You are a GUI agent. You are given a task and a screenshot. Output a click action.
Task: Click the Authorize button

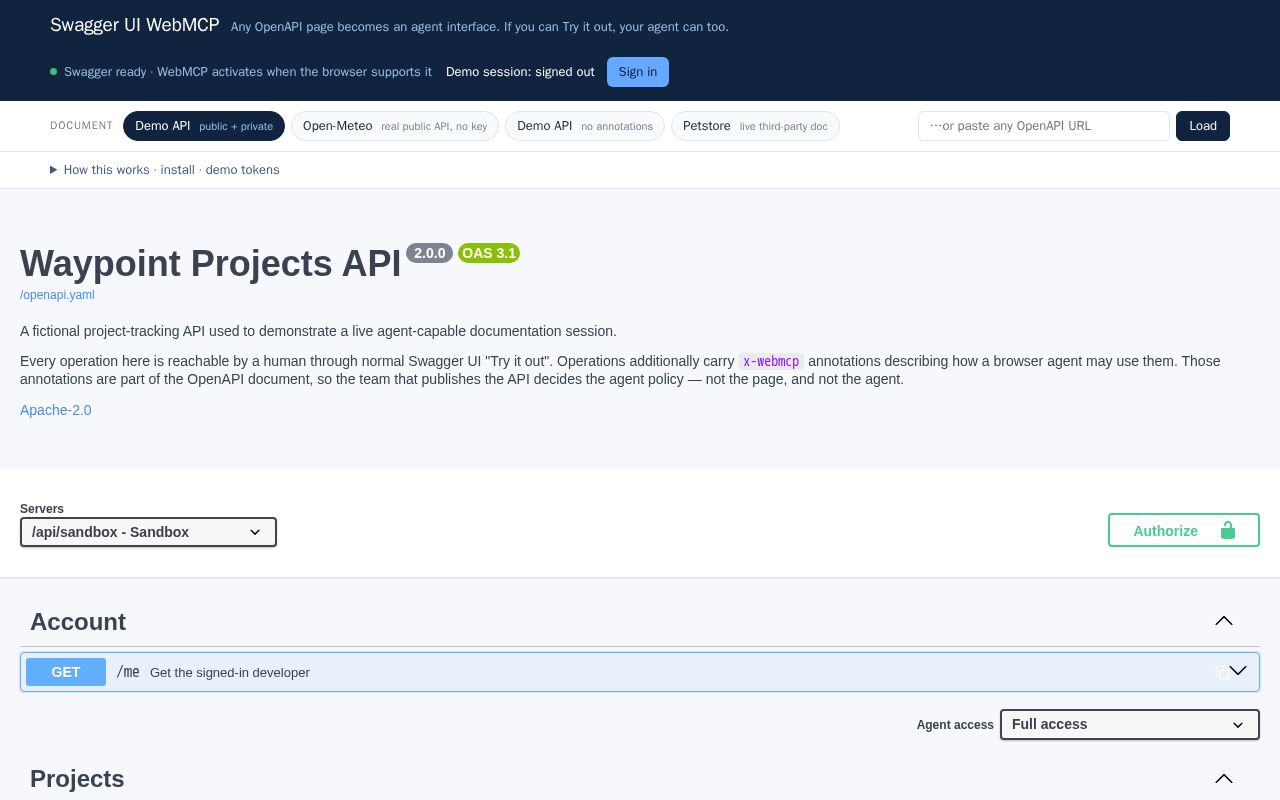(1184, 530)
